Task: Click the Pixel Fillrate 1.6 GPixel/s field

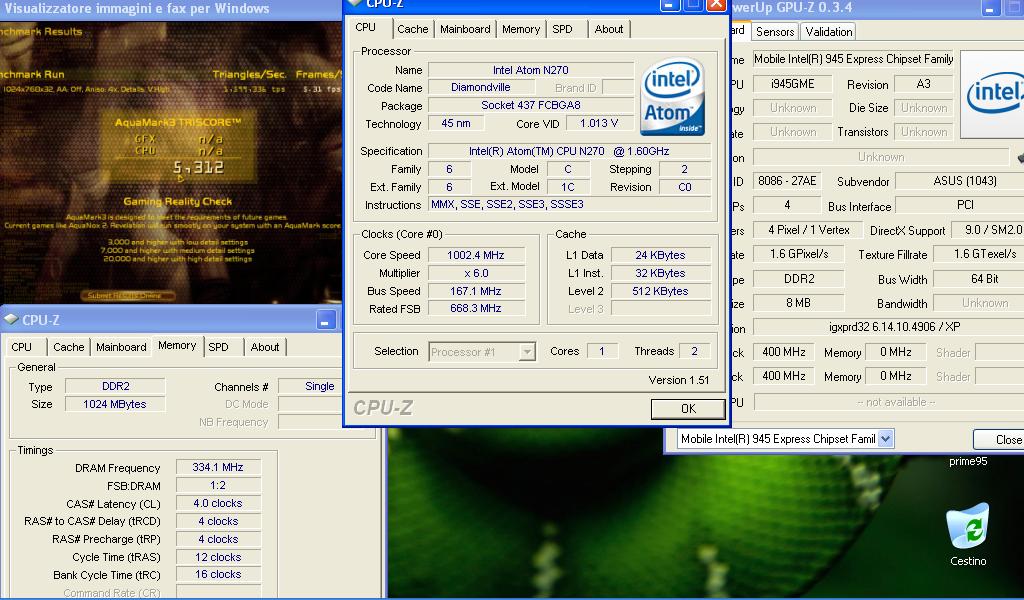Action: (x=798, y=254)
